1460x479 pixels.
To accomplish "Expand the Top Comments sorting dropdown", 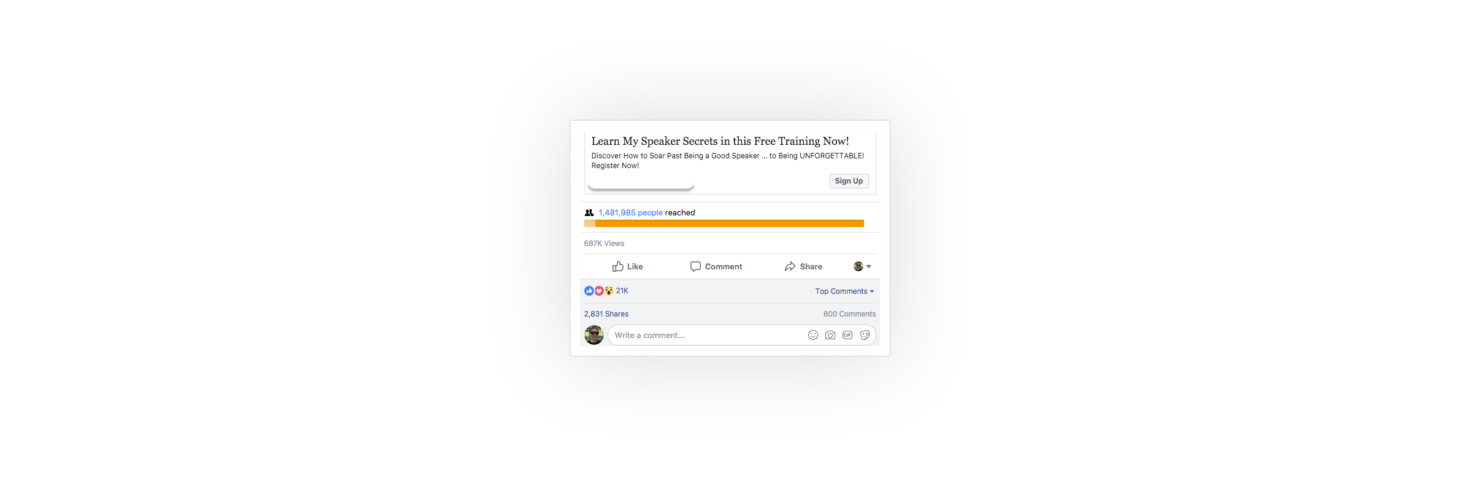I will click(845, 291).
